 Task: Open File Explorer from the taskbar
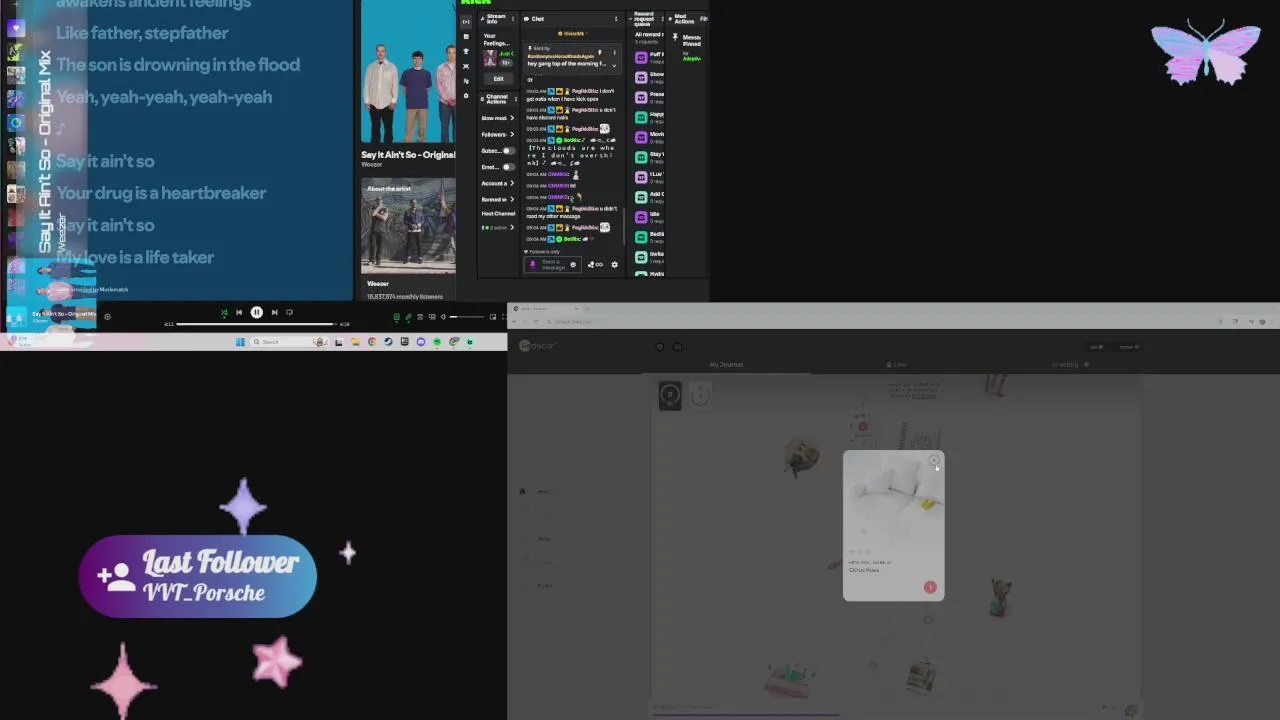355,342
